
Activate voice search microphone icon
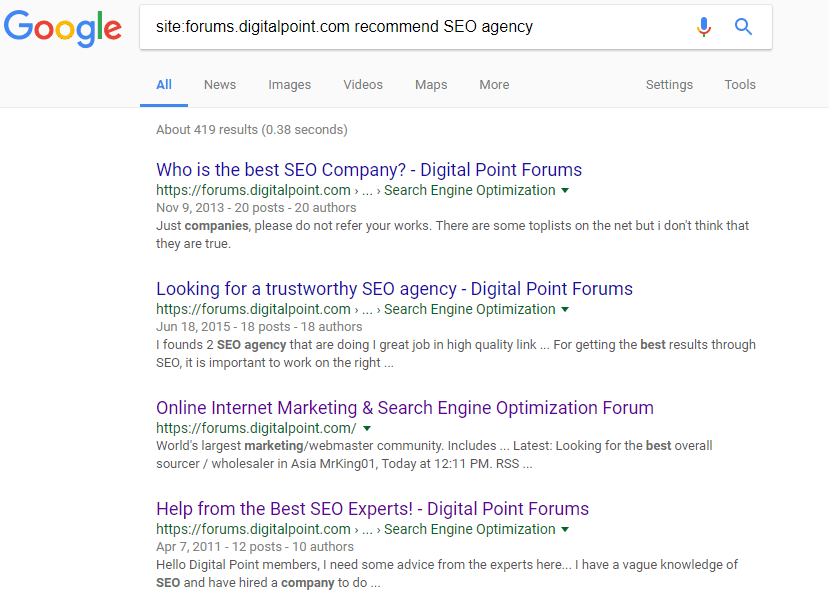pos(703,26)
